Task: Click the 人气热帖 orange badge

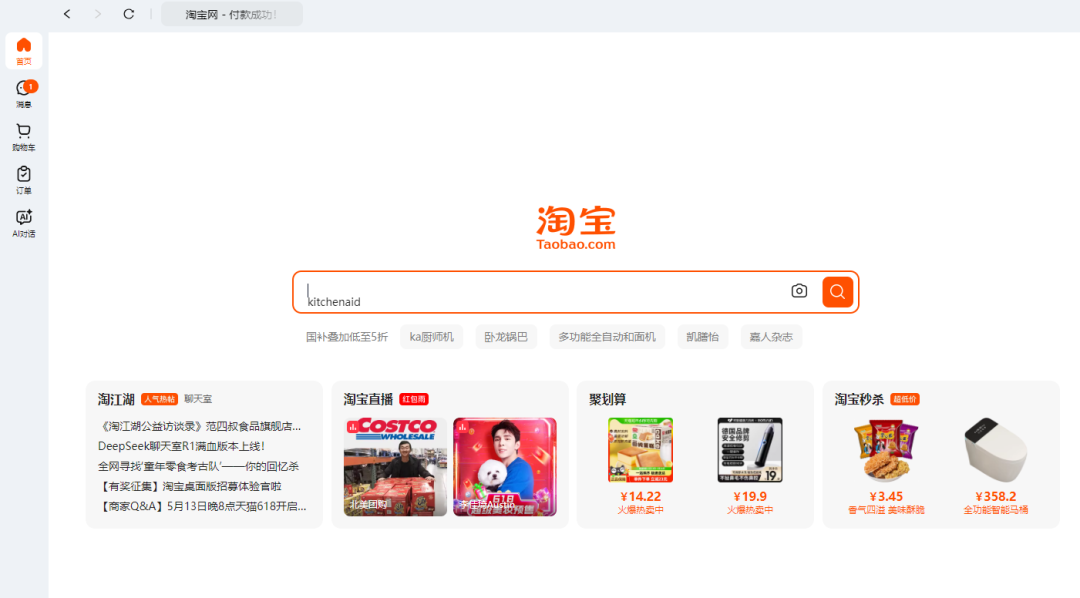Action: click(x=159, y=399)
